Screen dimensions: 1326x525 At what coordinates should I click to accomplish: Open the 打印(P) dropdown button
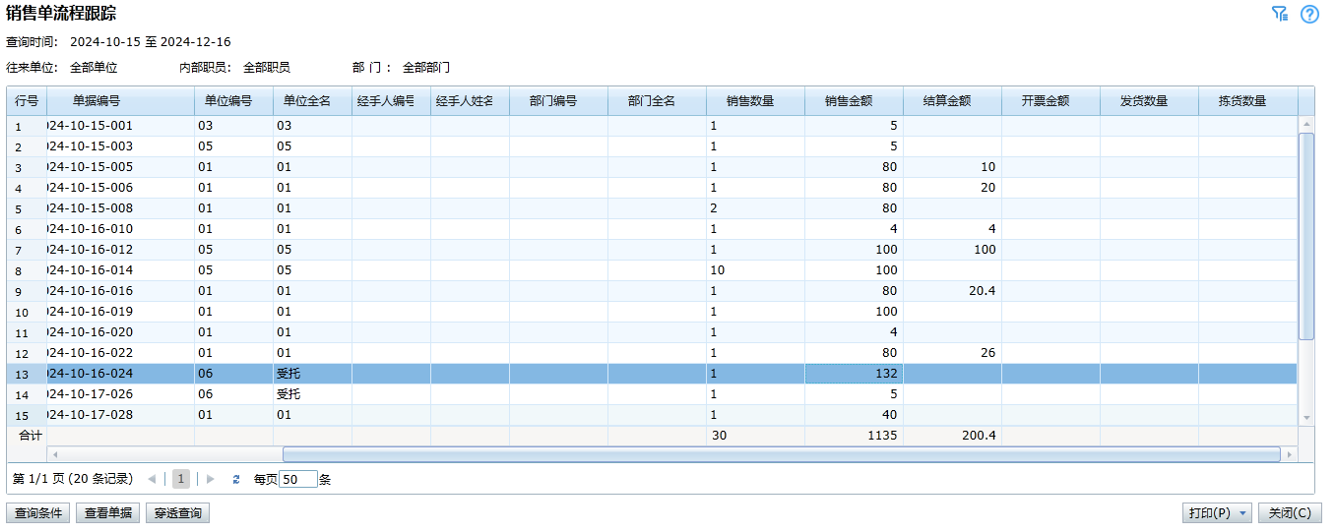1216,513
